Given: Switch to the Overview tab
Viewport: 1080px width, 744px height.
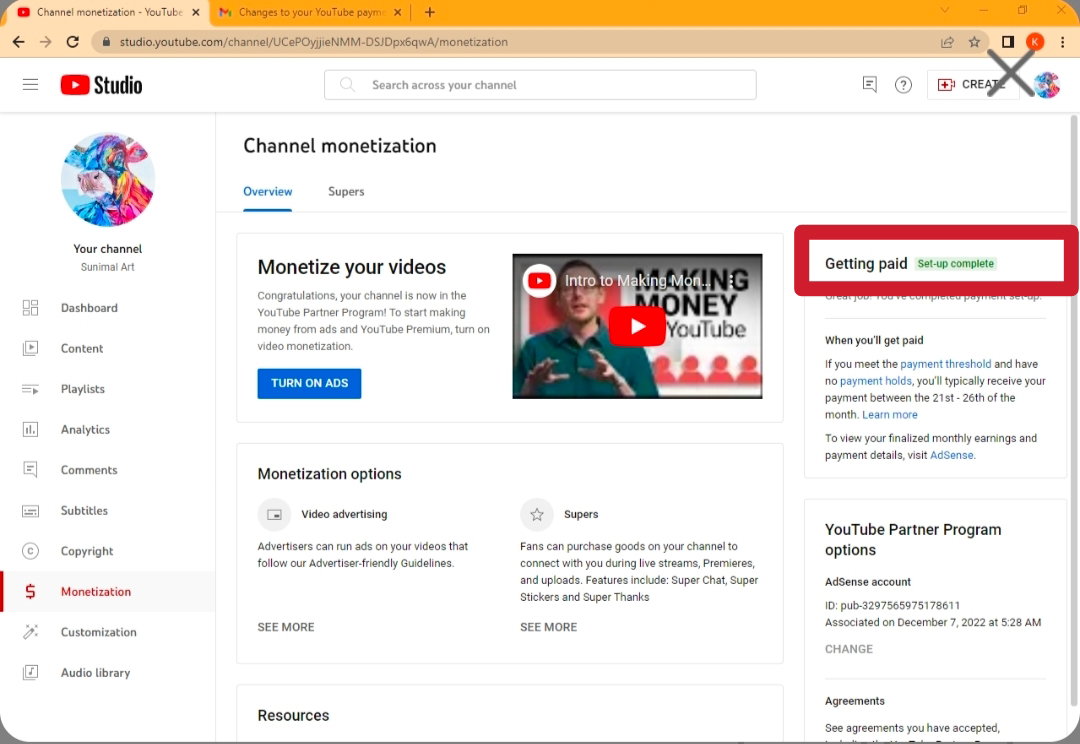Looking at the screenshot, I should (267, 192).
